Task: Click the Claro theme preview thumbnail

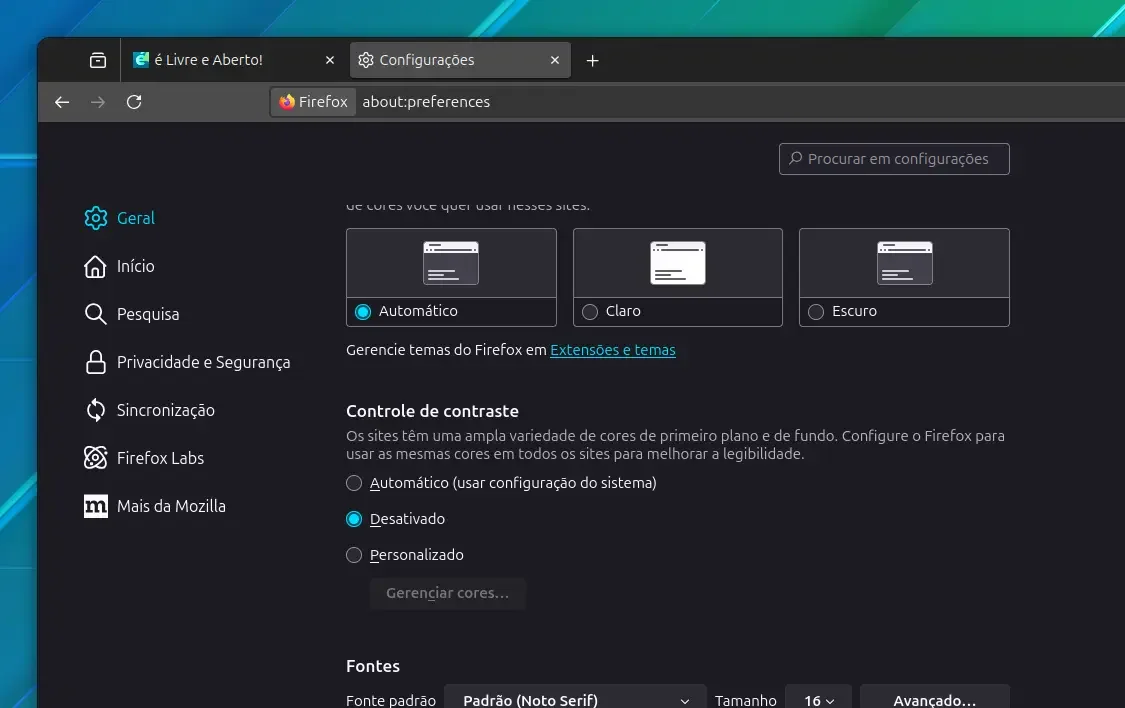Action: (677, 263)
